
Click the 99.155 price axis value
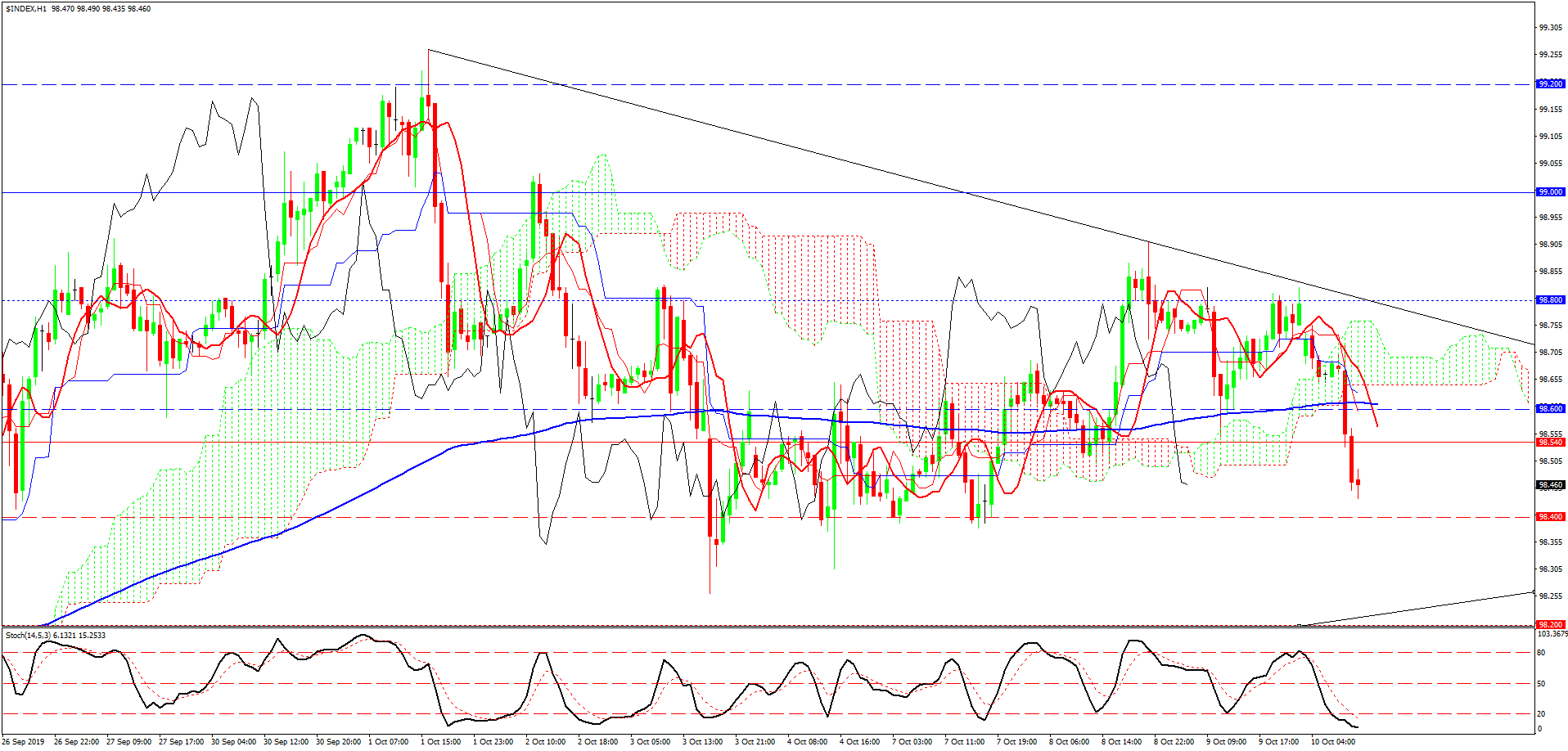click(1551, 109)
